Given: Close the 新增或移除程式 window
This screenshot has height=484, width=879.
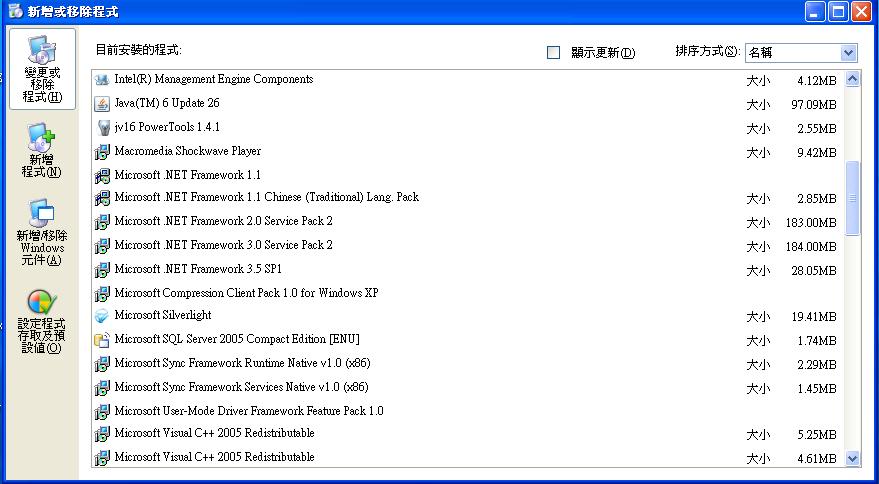Looking at the screenshot, I should (861, 12).
